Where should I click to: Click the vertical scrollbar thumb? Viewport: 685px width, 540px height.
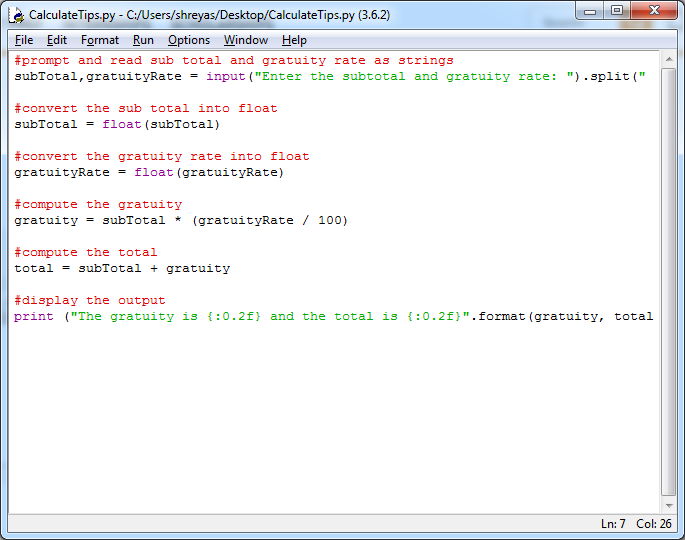click(x=669, y=282)
